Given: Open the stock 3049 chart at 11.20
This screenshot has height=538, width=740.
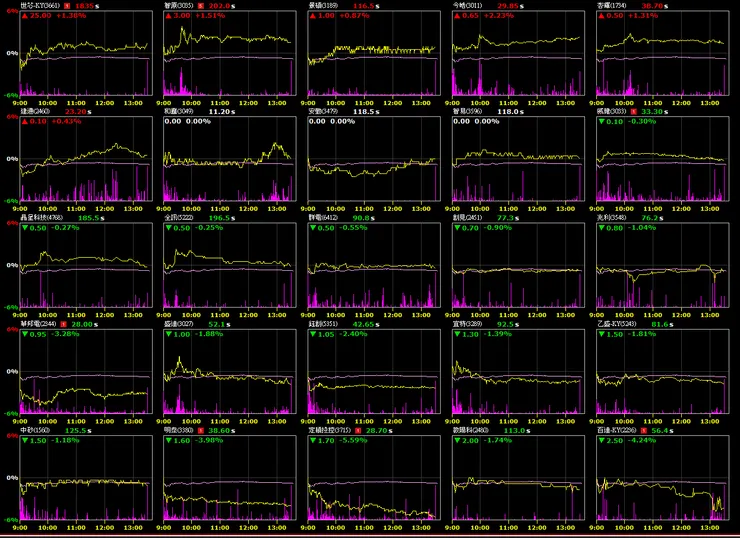Looking at the screenshot, I should pyautogui.click(x=230, y=159).
